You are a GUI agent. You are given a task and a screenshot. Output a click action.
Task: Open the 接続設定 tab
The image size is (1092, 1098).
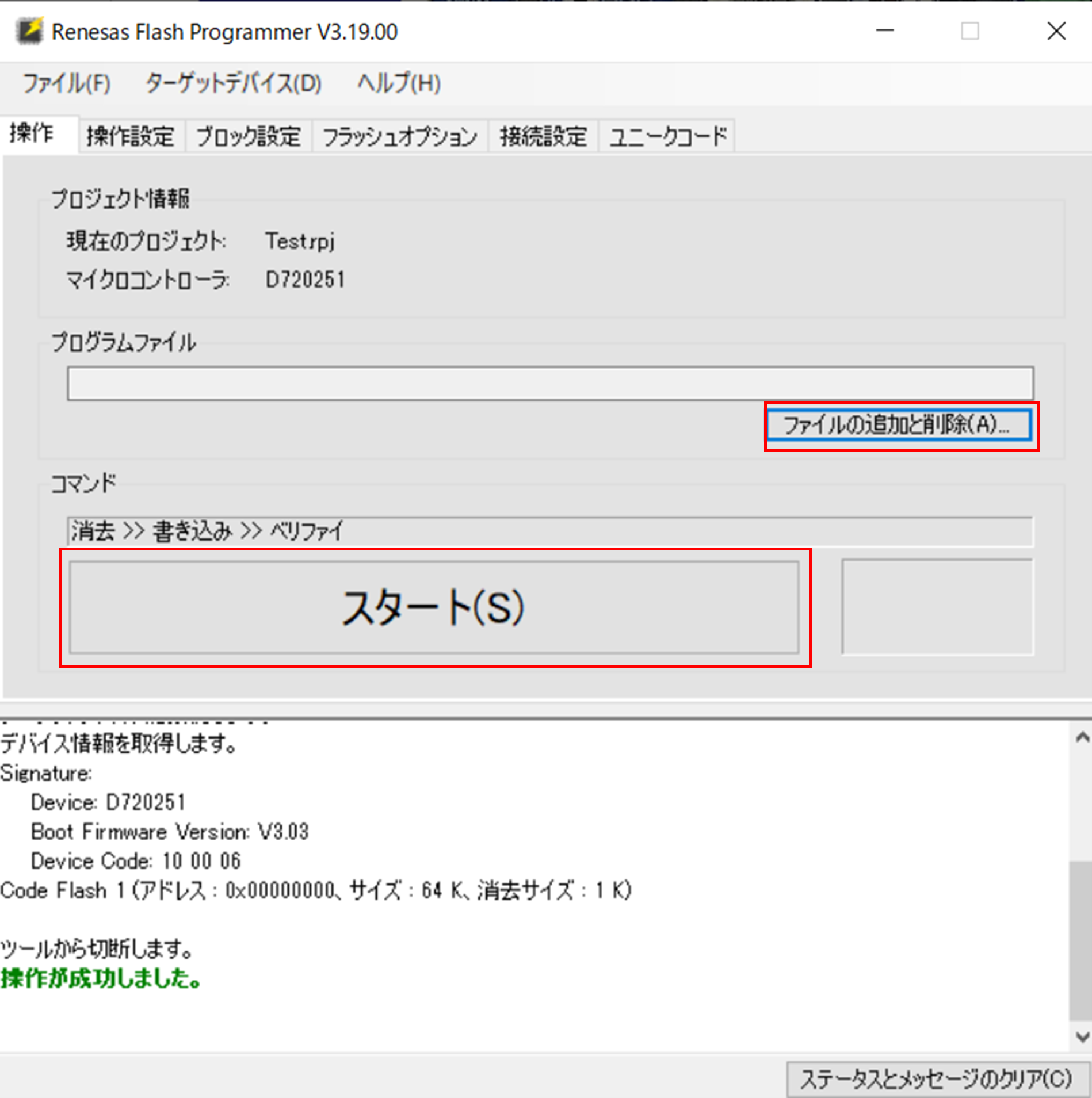tap(543, 137)
